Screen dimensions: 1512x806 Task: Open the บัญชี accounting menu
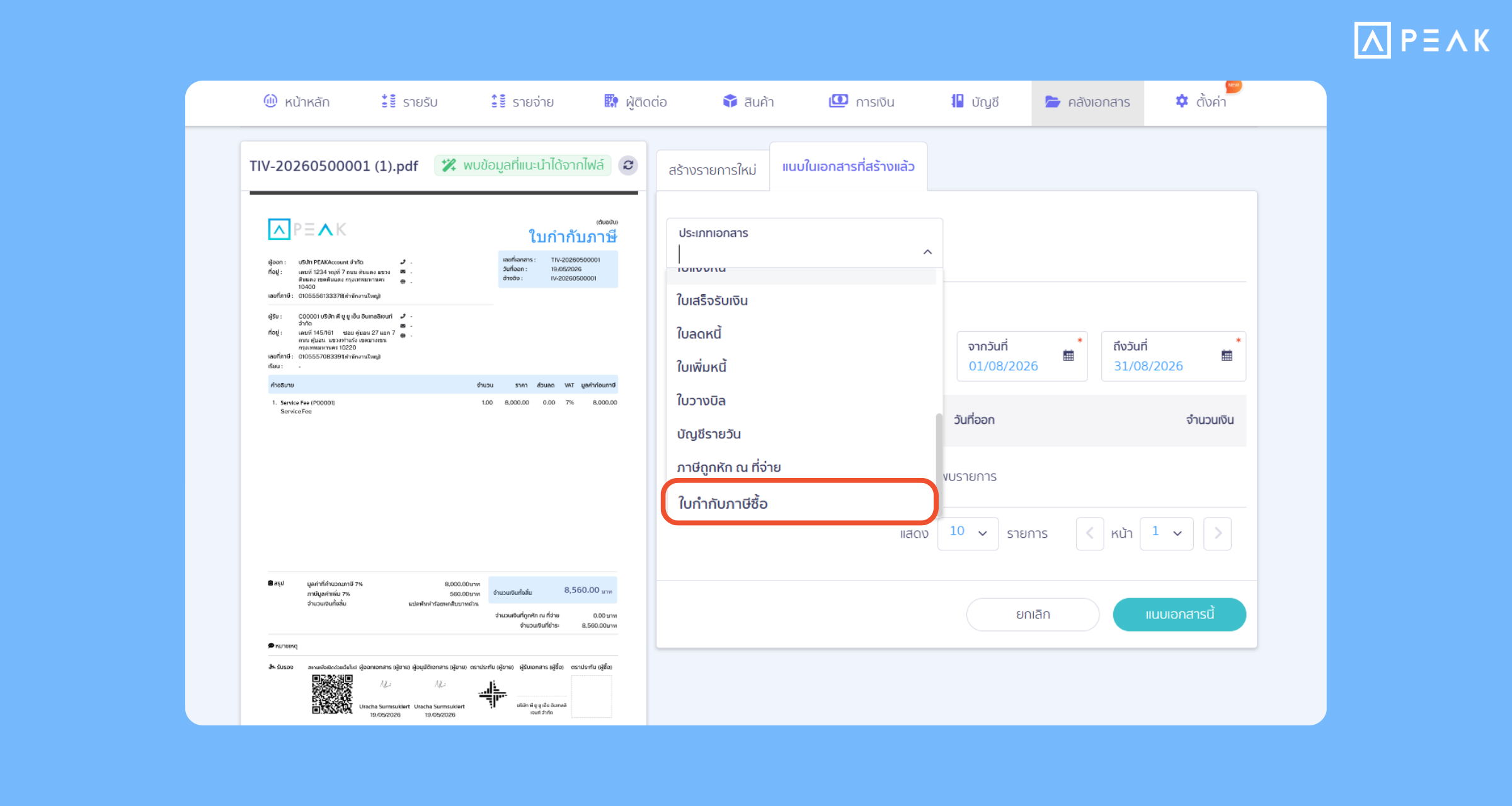975,101
